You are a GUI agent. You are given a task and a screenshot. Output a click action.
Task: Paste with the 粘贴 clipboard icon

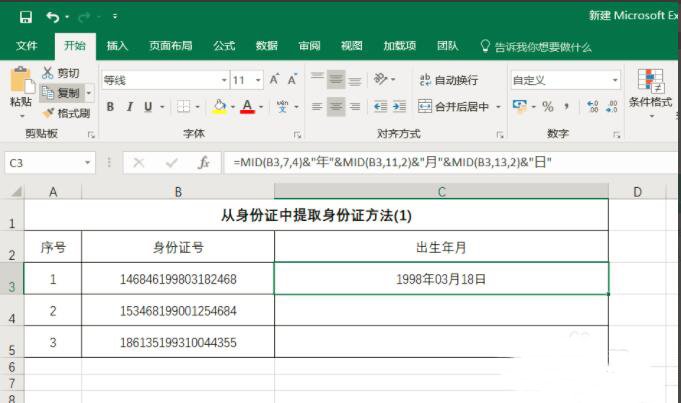[x=20, y=81]
